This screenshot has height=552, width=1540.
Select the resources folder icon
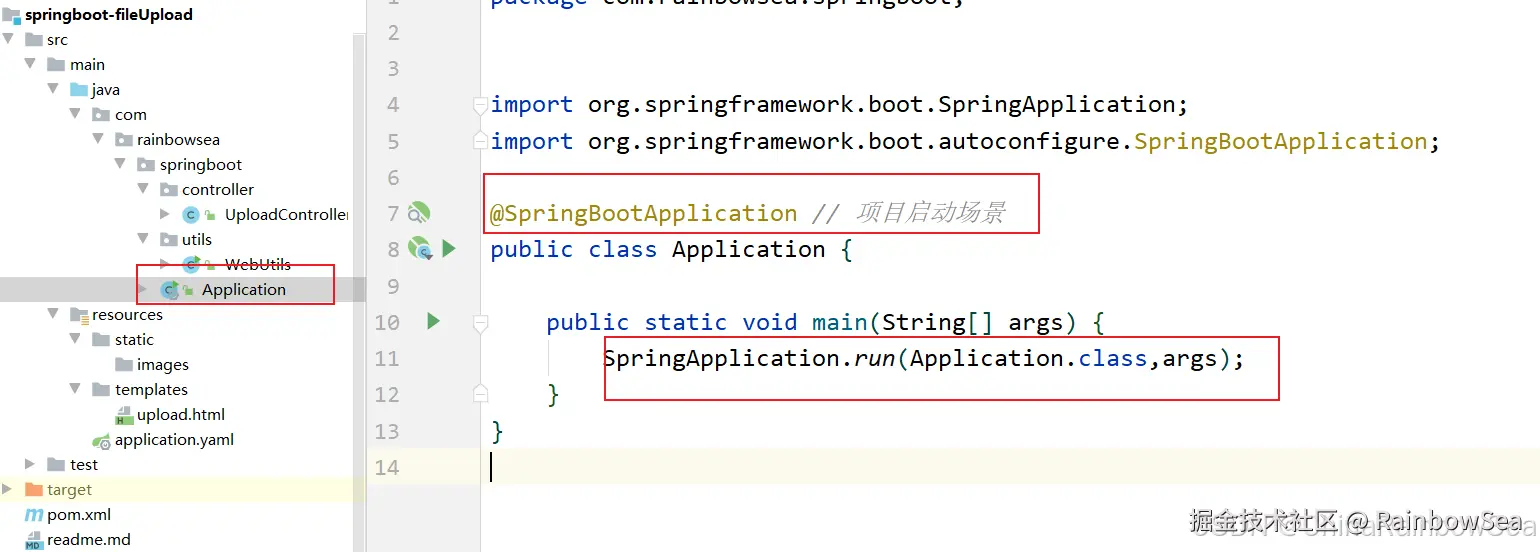(x=78, y=315)
